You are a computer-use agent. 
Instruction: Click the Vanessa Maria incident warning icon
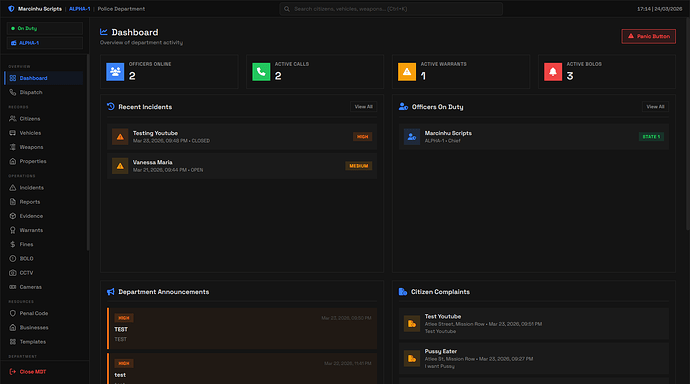pyautogui.click(x=120, y=166)
